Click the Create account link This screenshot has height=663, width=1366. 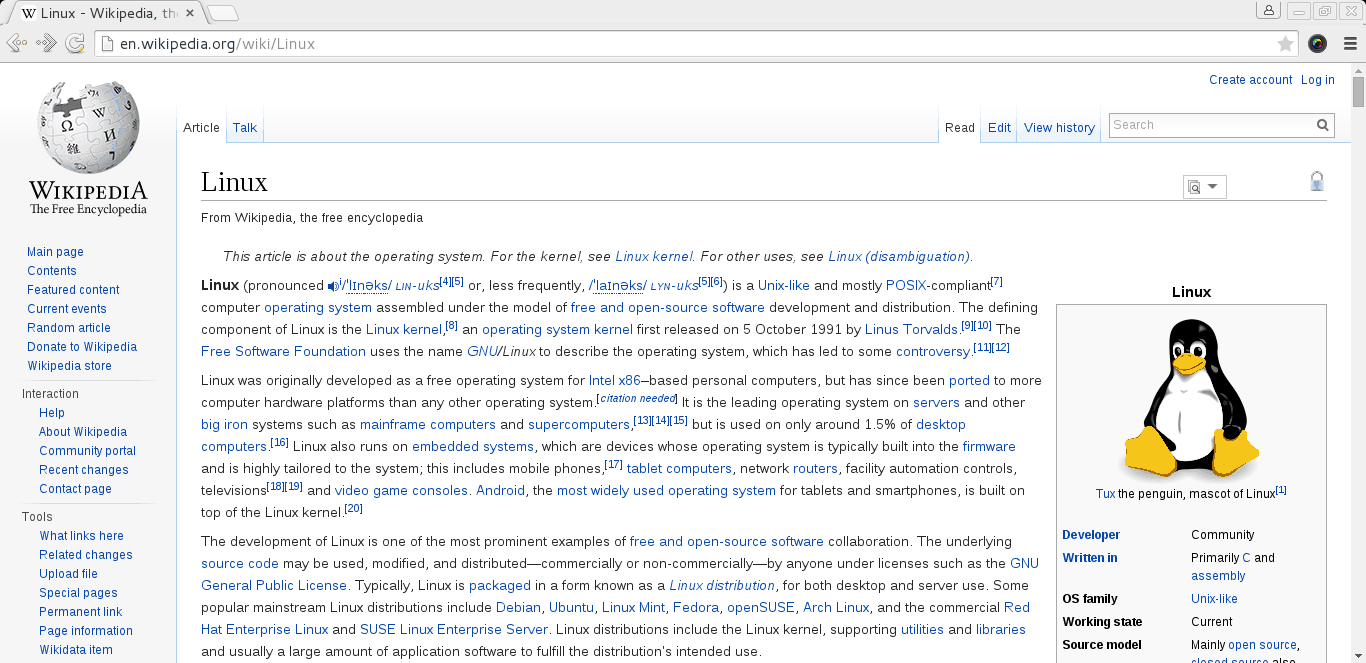point(1250,80)
